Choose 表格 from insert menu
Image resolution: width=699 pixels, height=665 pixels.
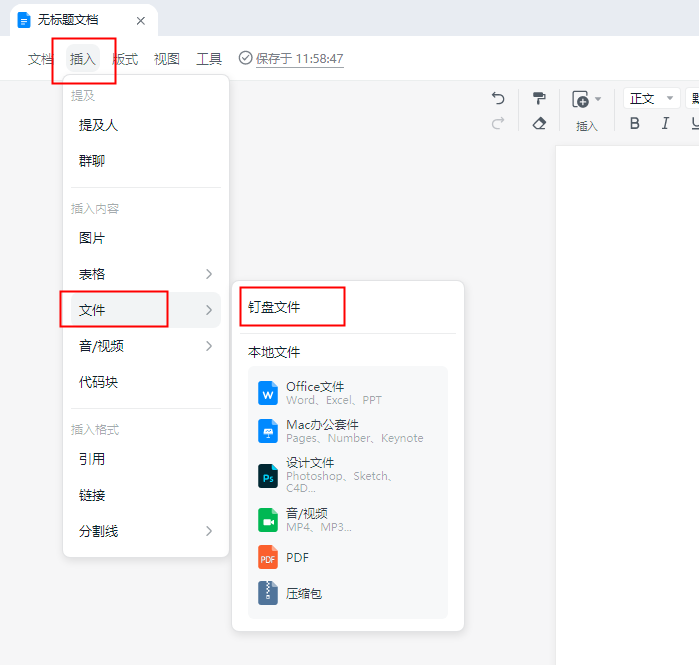146,274
